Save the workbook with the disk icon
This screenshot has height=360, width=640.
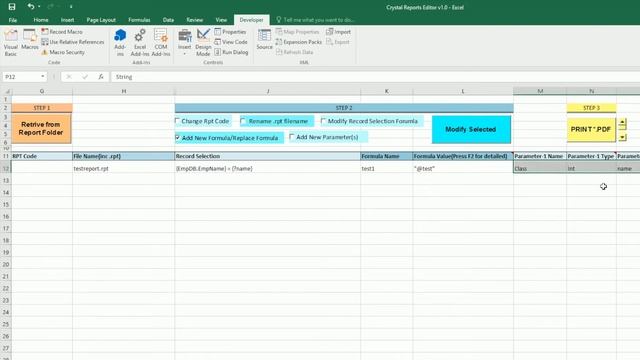coord(12,7)
